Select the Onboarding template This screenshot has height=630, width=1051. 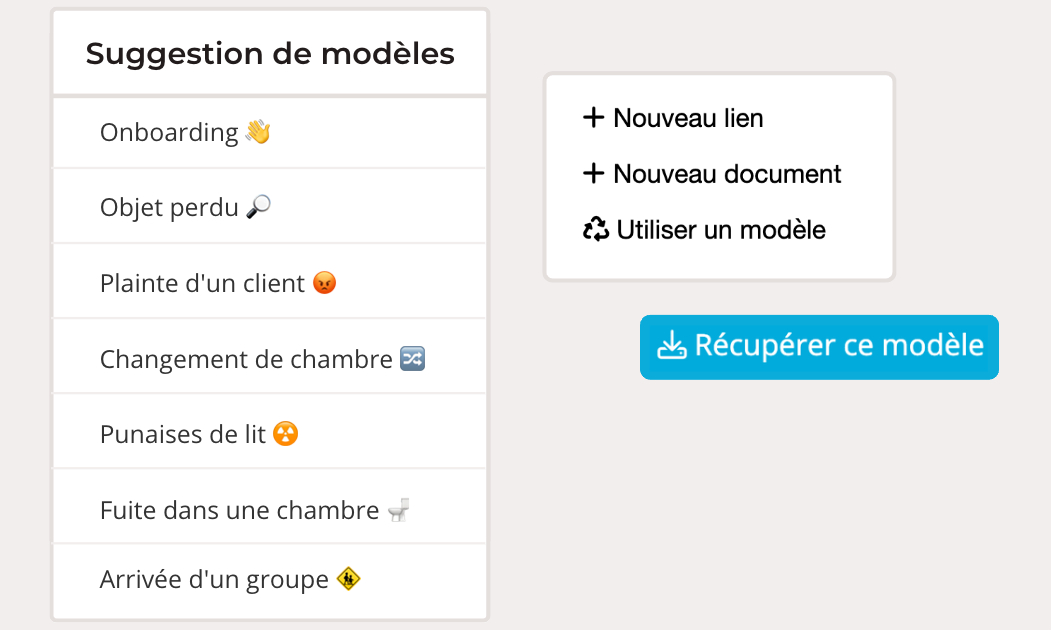(x=170, y=132)
